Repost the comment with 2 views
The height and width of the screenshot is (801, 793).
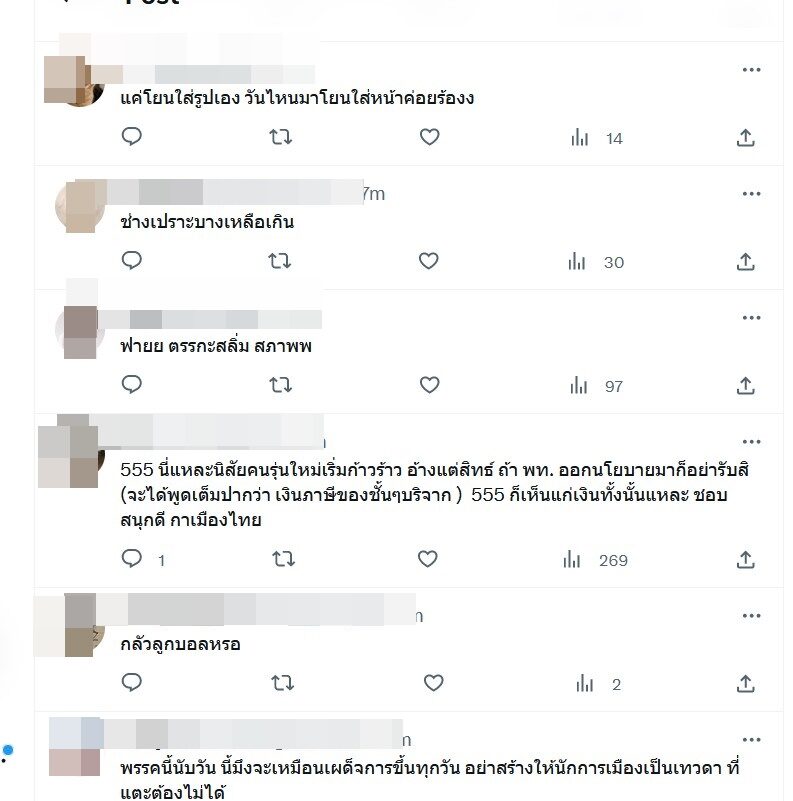pyautogui.click(x=283, y=683)
